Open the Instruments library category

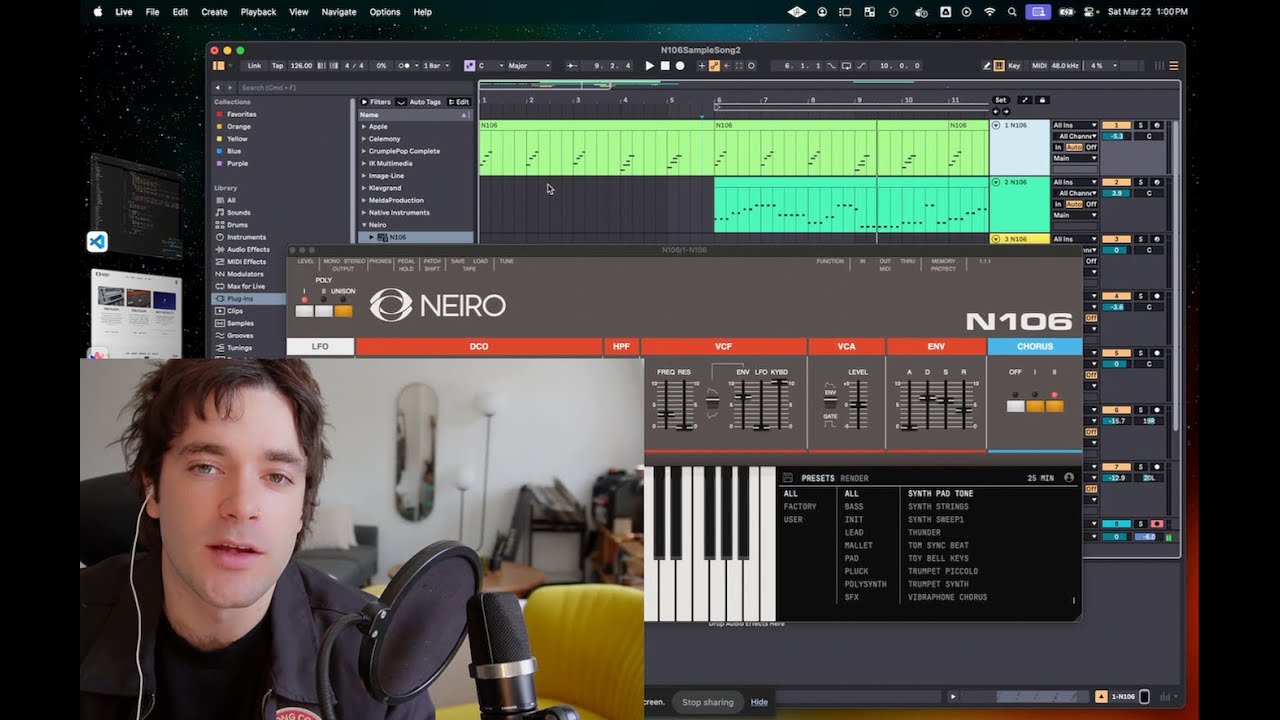point(246,237)
